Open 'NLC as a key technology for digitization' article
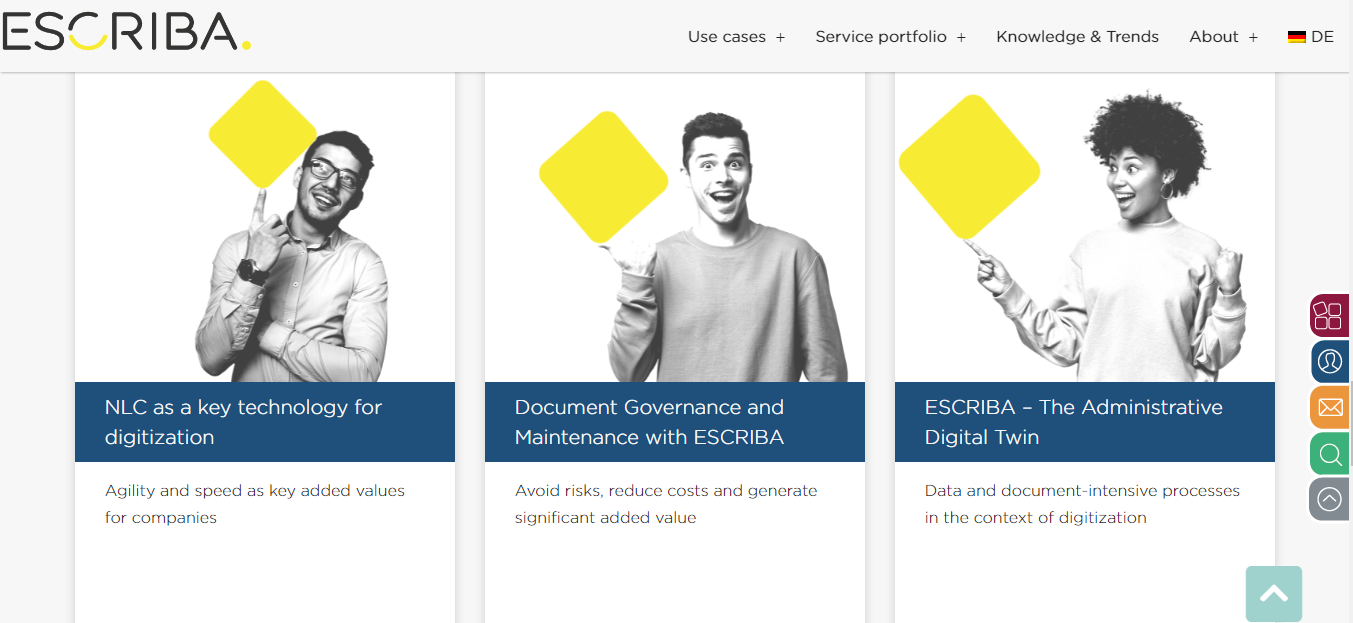Screen dimensions: 1353x623 click(244, 422)
